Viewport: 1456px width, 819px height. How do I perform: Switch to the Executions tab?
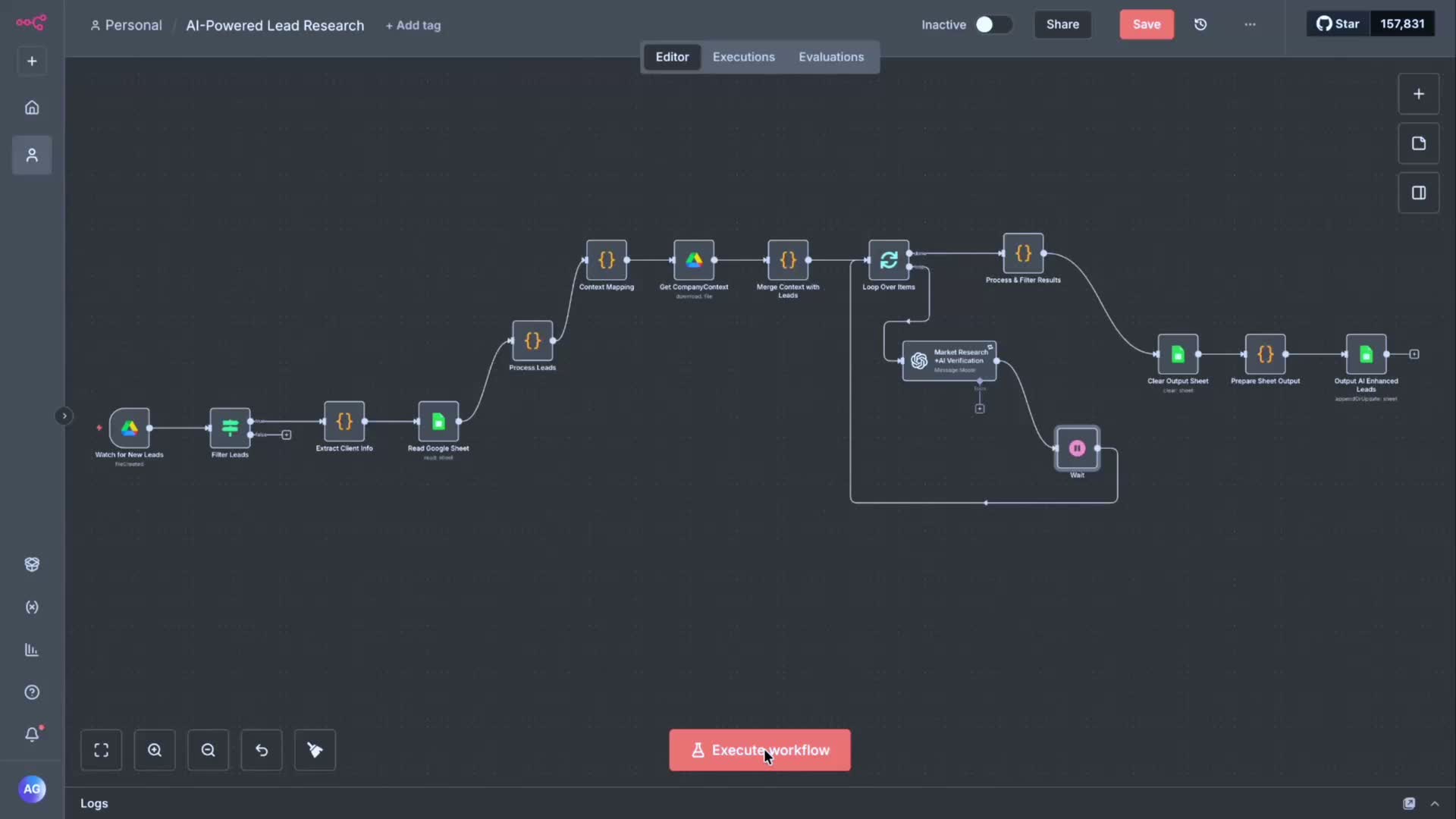743,56
